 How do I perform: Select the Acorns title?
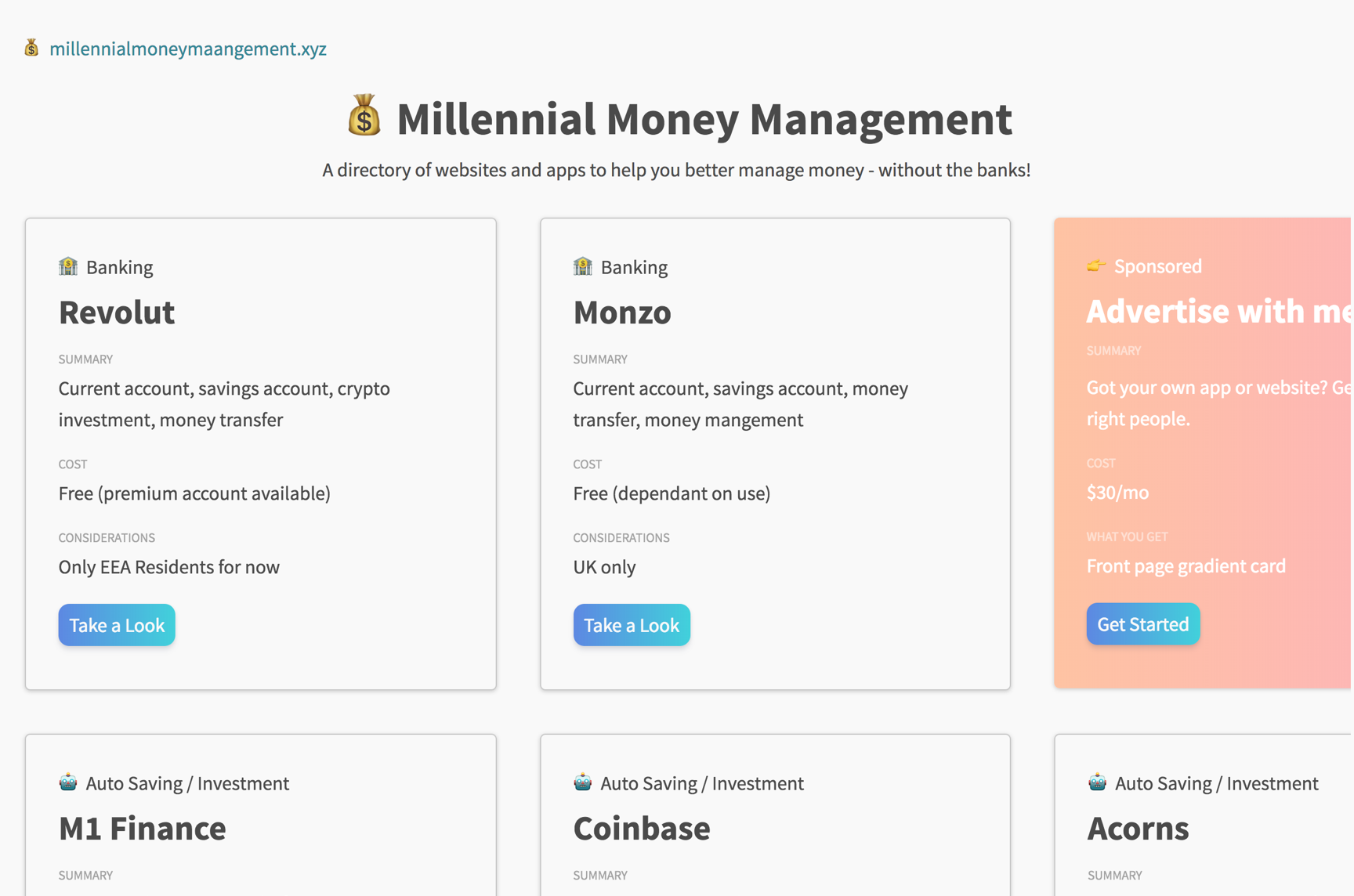(1138, 829)
